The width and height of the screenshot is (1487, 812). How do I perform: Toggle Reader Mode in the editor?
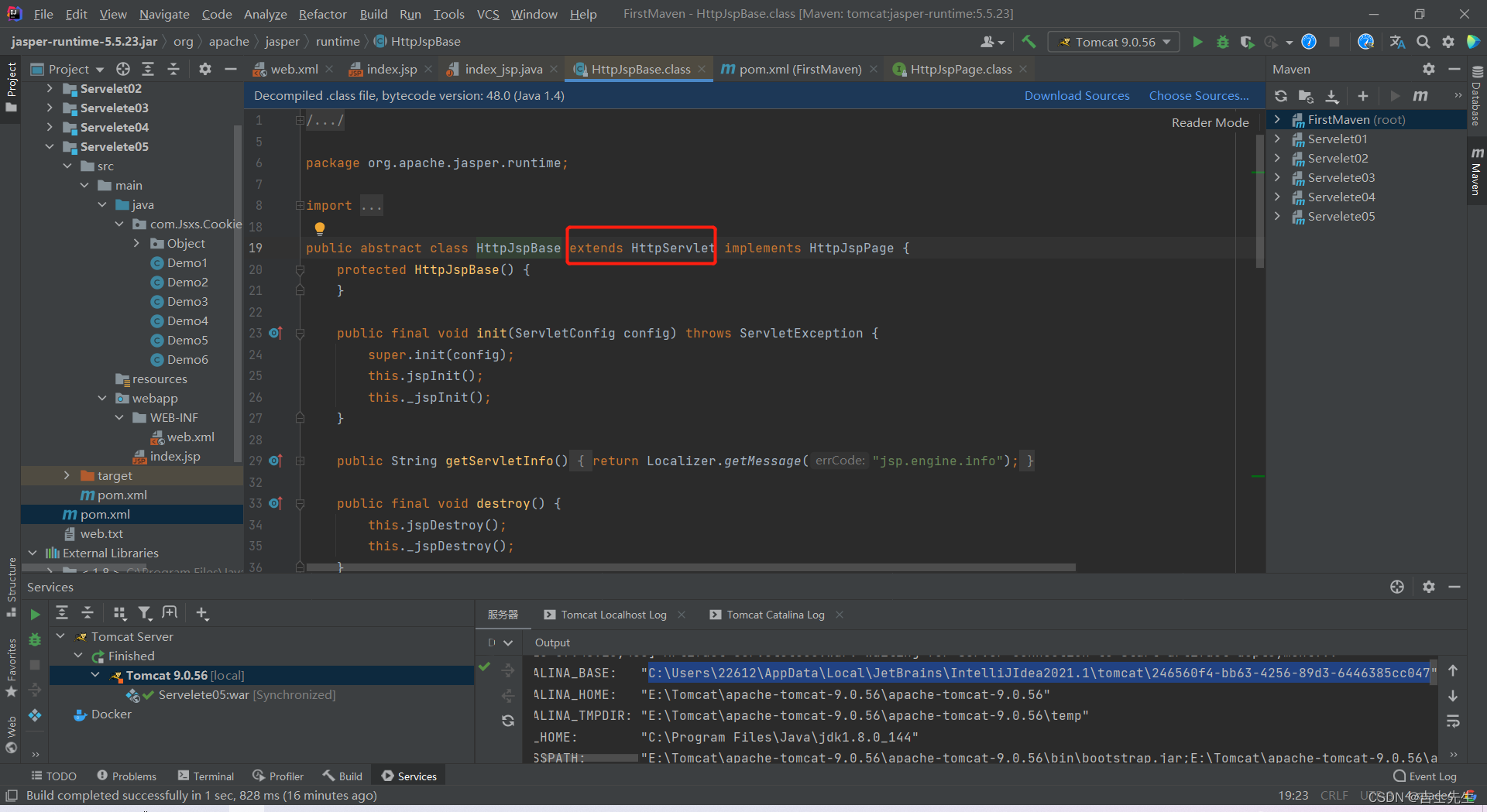point(1210,122)
